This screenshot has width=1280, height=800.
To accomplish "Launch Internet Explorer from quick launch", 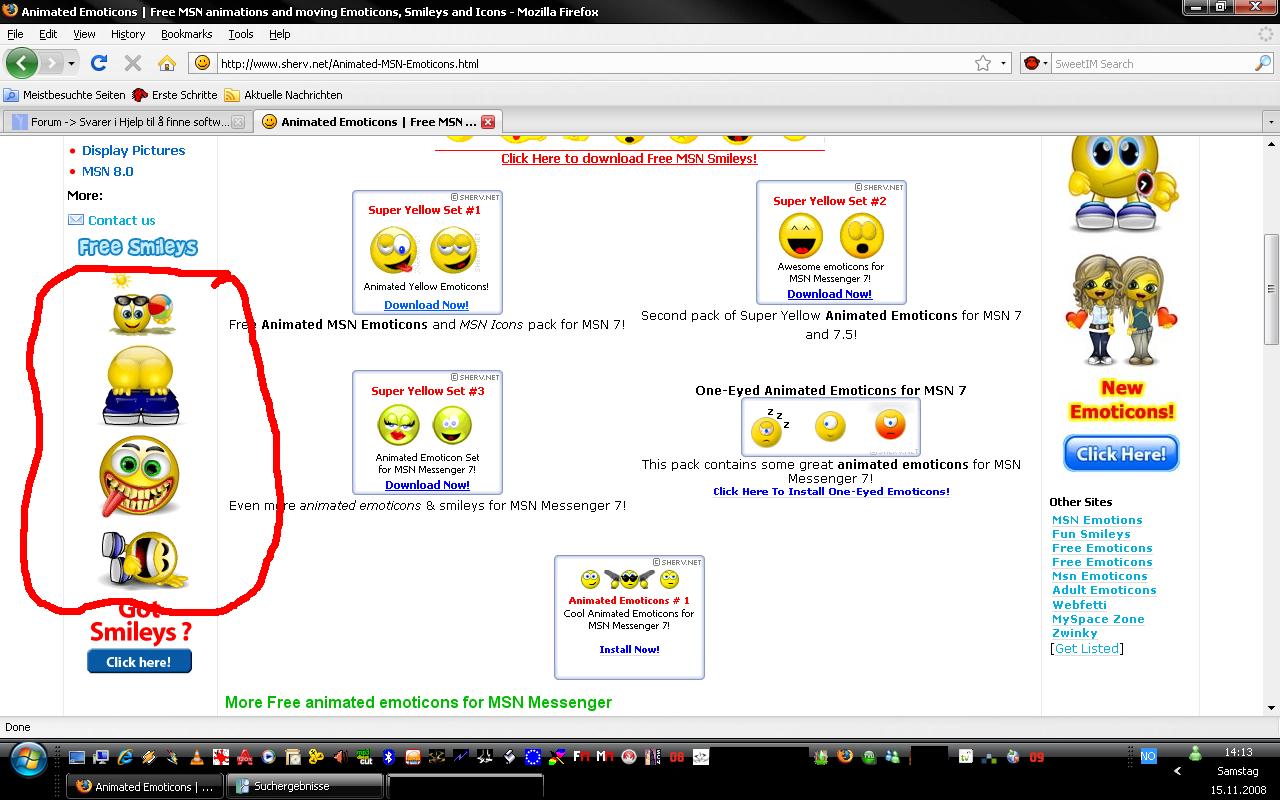I will click(125, 757).
